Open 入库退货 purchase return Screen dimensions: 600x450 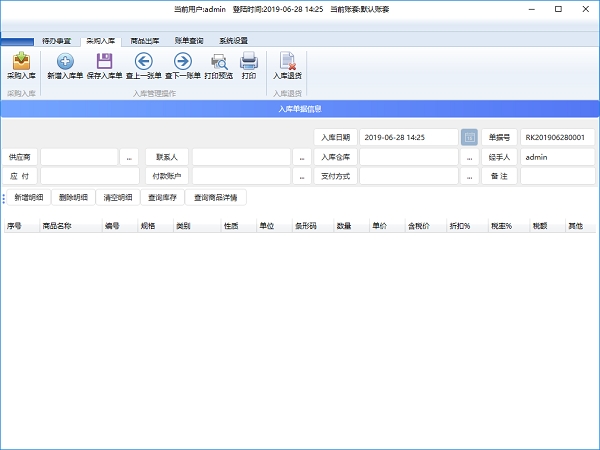(x=287, y=66)
